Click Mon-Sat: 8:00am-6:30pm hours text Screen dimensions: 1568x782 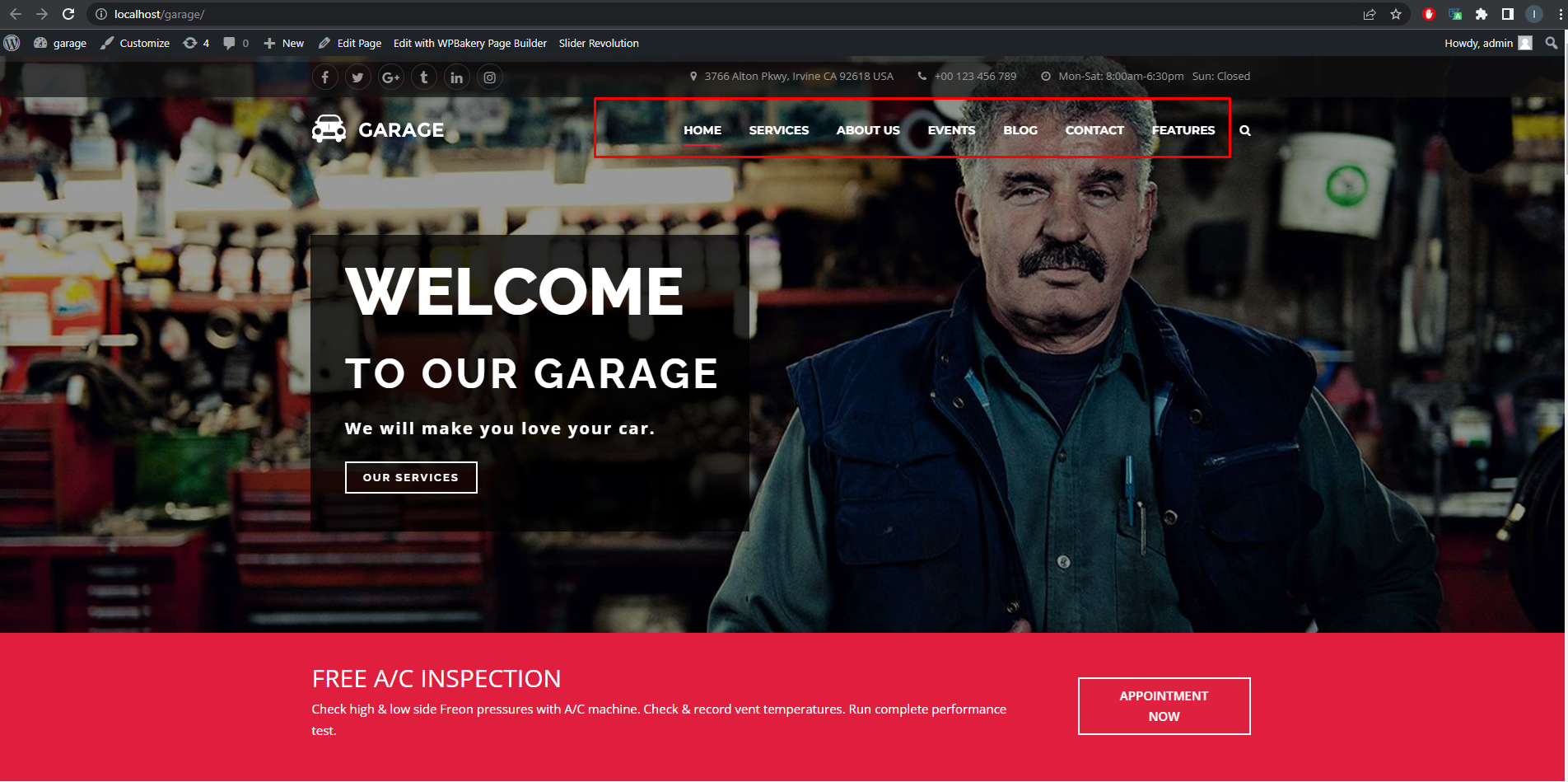coord(1121,76)
